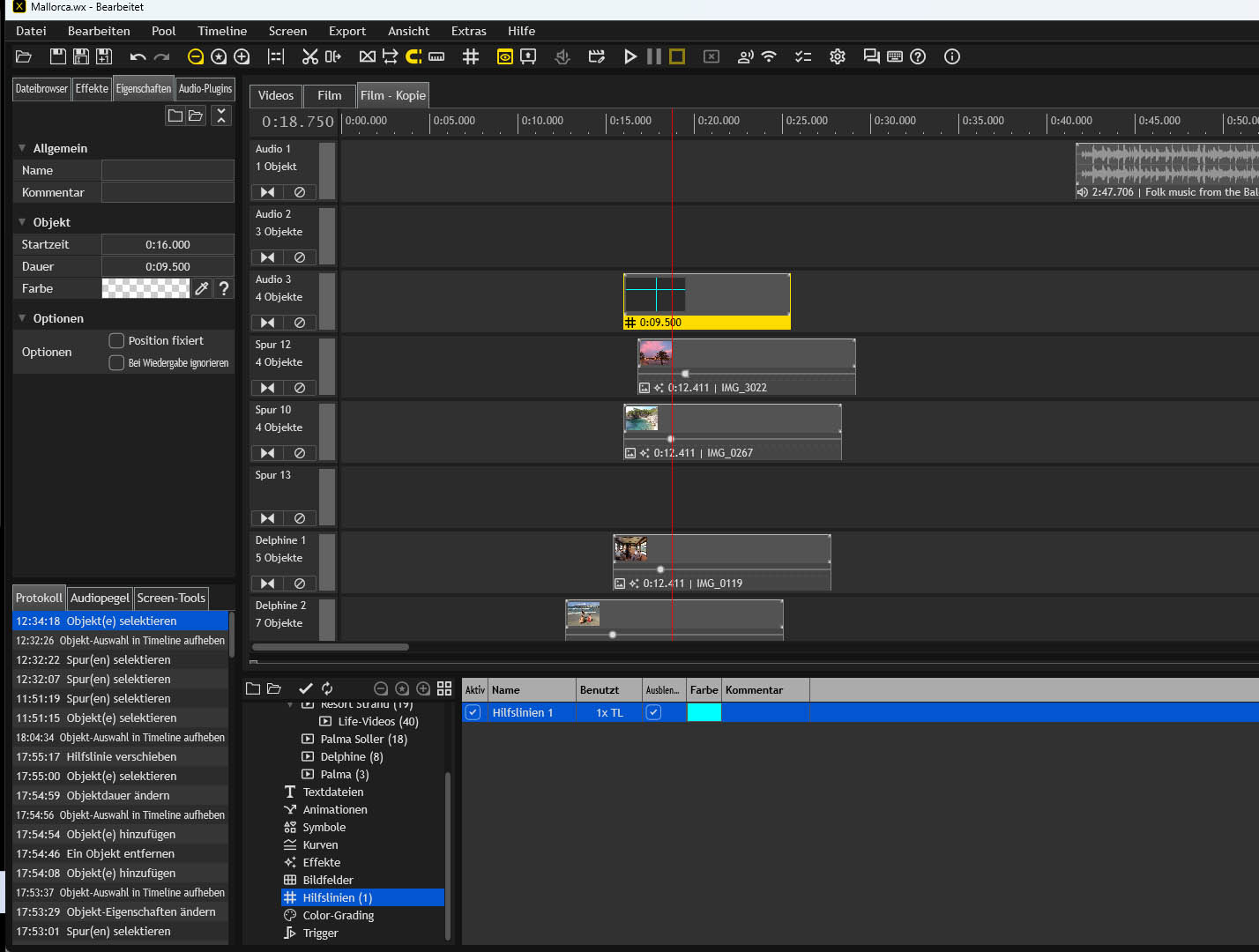Click the cyan Farbe swatch of Hilfslinien 1

(704, 712)
